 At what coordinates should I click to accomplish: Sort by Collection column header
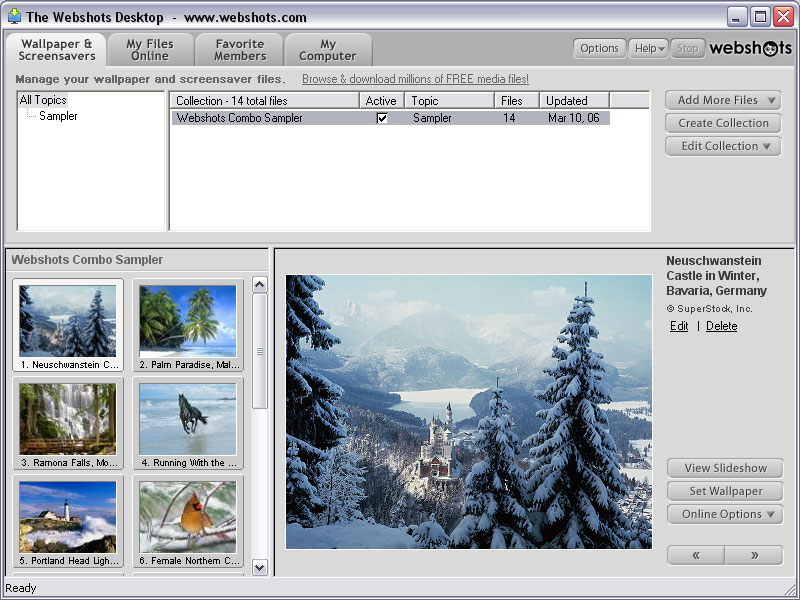click(264, 101)
